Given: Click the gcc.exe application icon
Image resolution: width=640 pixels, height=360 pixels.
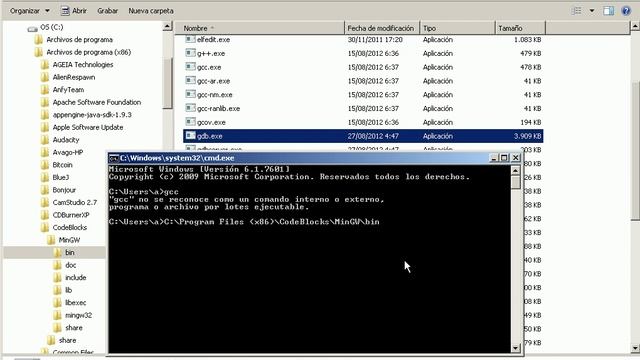Looking at the screenshot, I should (190, 67).
